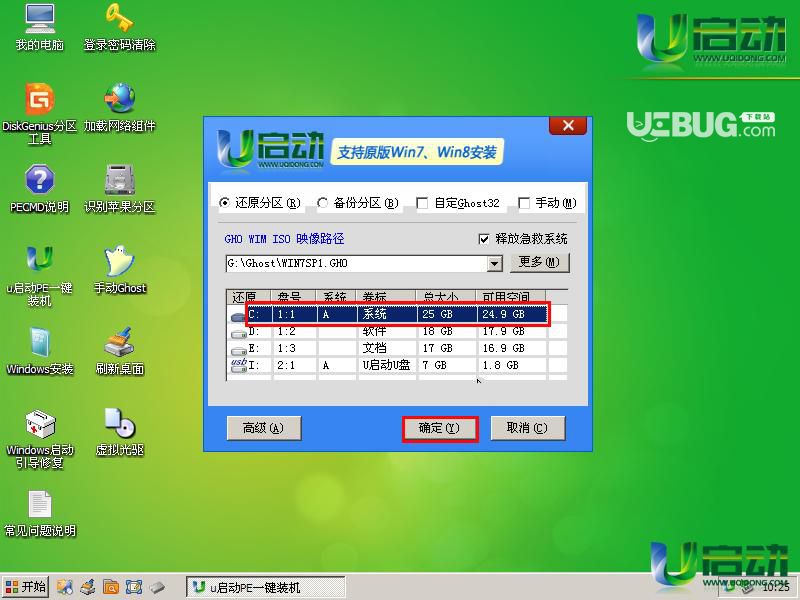This screenshot has height=600, width=800.
Task: Select the E: 文档 partition row
Action: point(396,348)
